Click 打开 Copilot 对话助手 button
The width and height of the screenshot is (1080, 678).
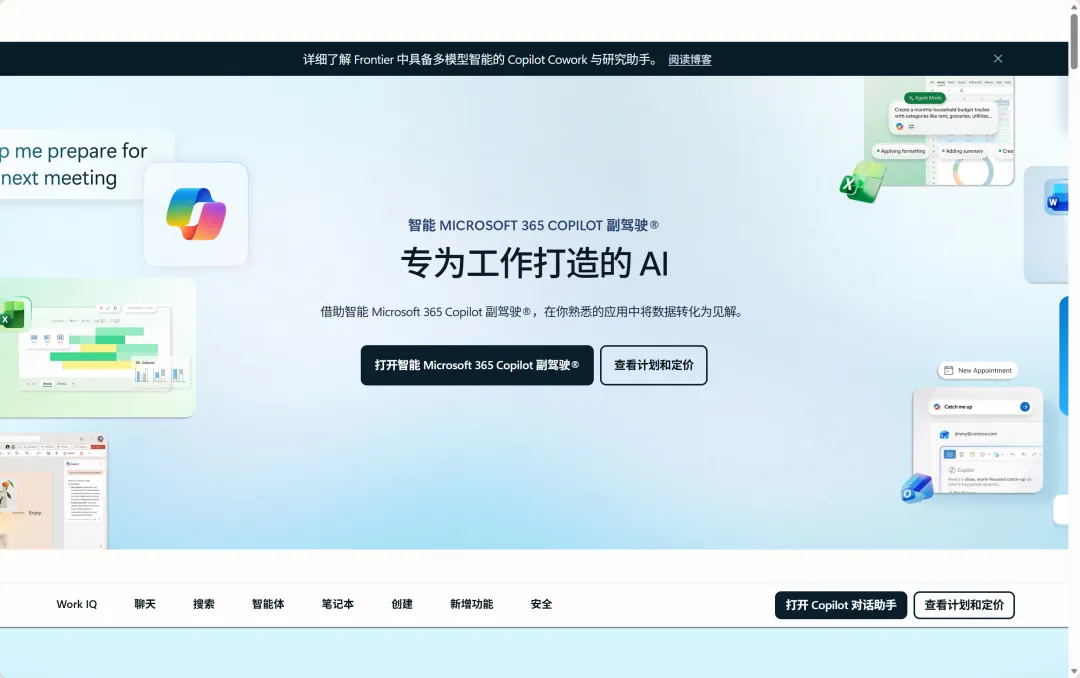tap(840, 605)
